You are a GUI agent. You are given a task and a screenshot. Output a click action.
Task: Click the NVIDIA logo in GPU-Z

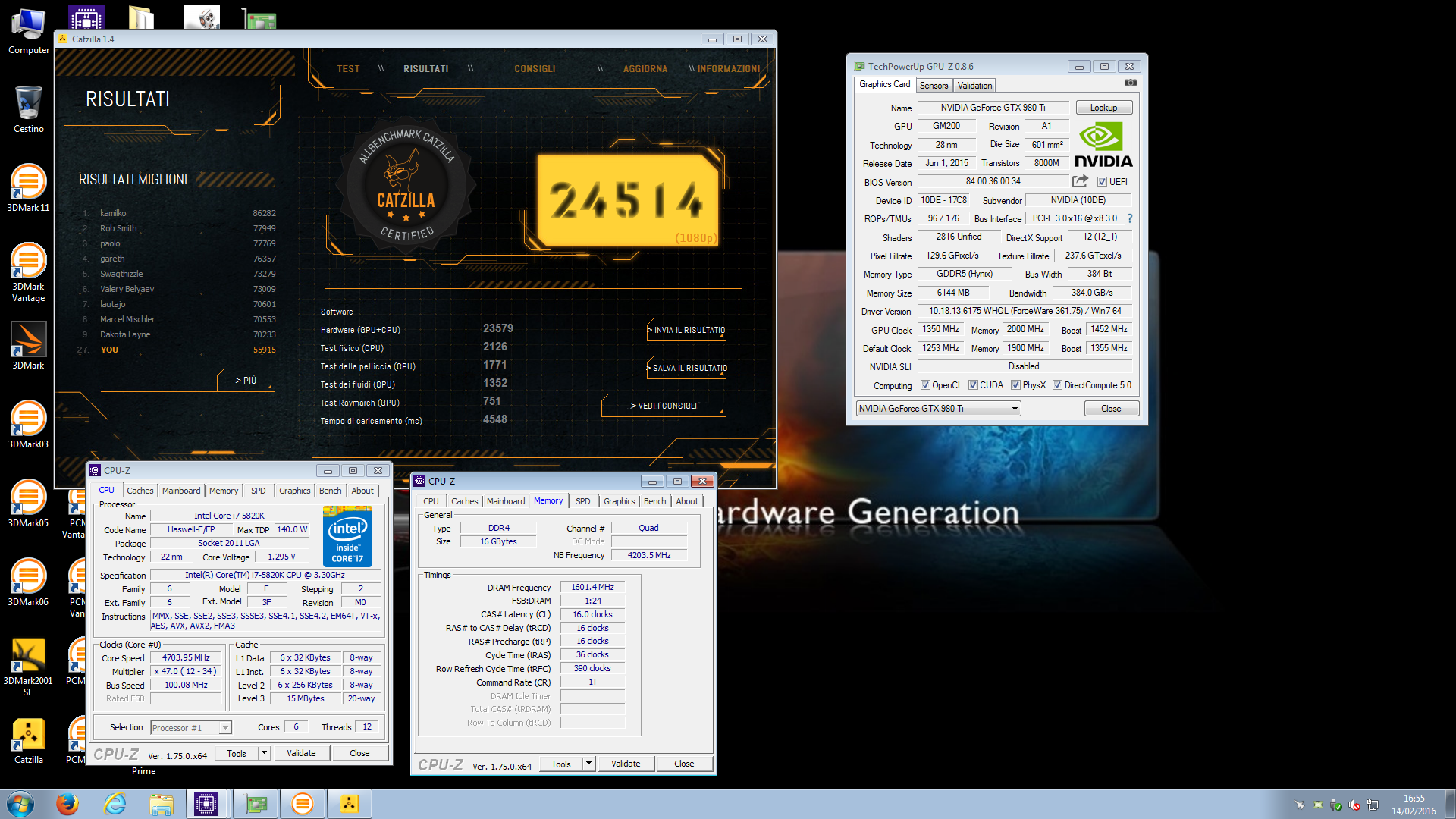pos(1103,146)
